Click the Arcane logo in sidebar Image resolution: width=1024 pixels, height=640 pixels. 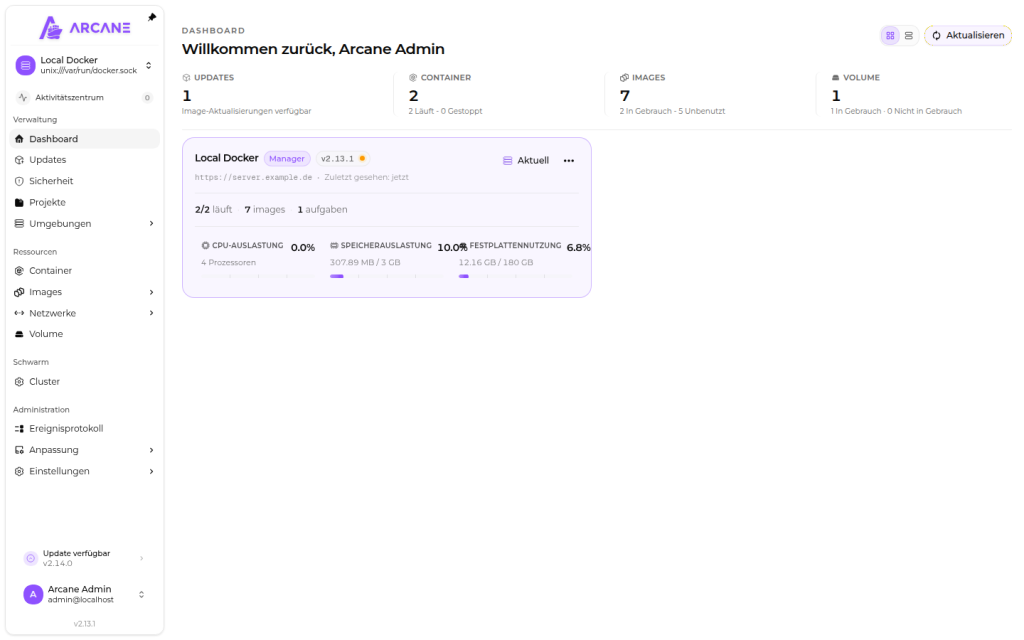pos(85,27)
